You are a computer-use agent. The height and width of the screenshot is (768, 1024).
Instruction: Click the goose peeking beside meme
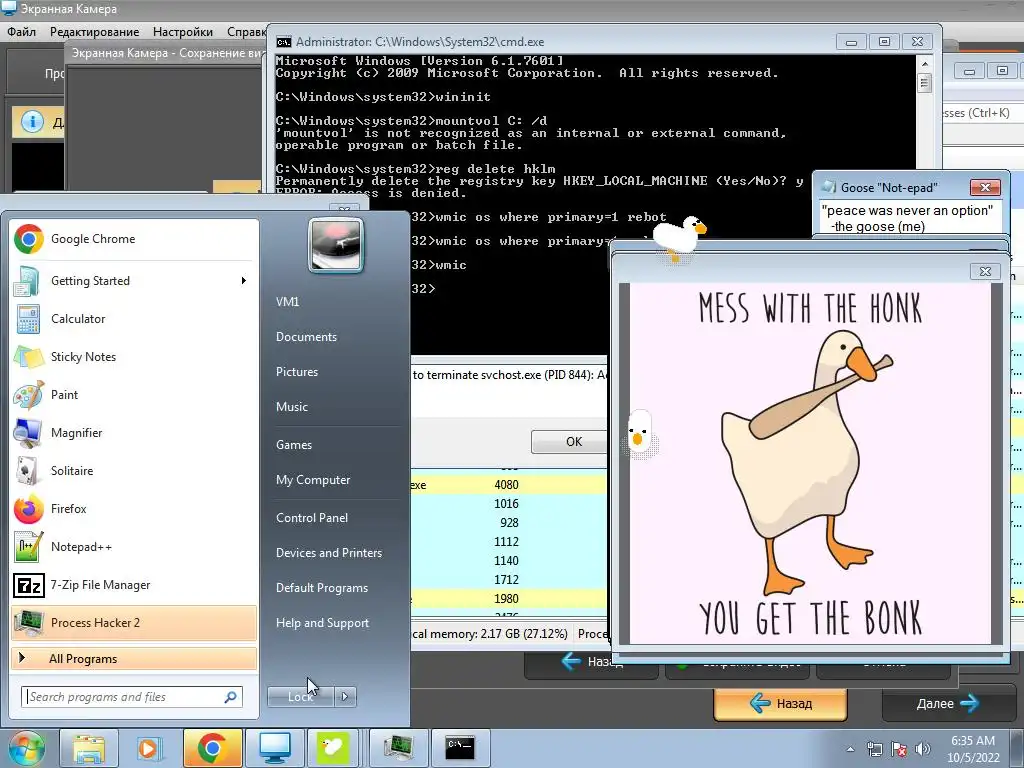[x=640, y=434]
